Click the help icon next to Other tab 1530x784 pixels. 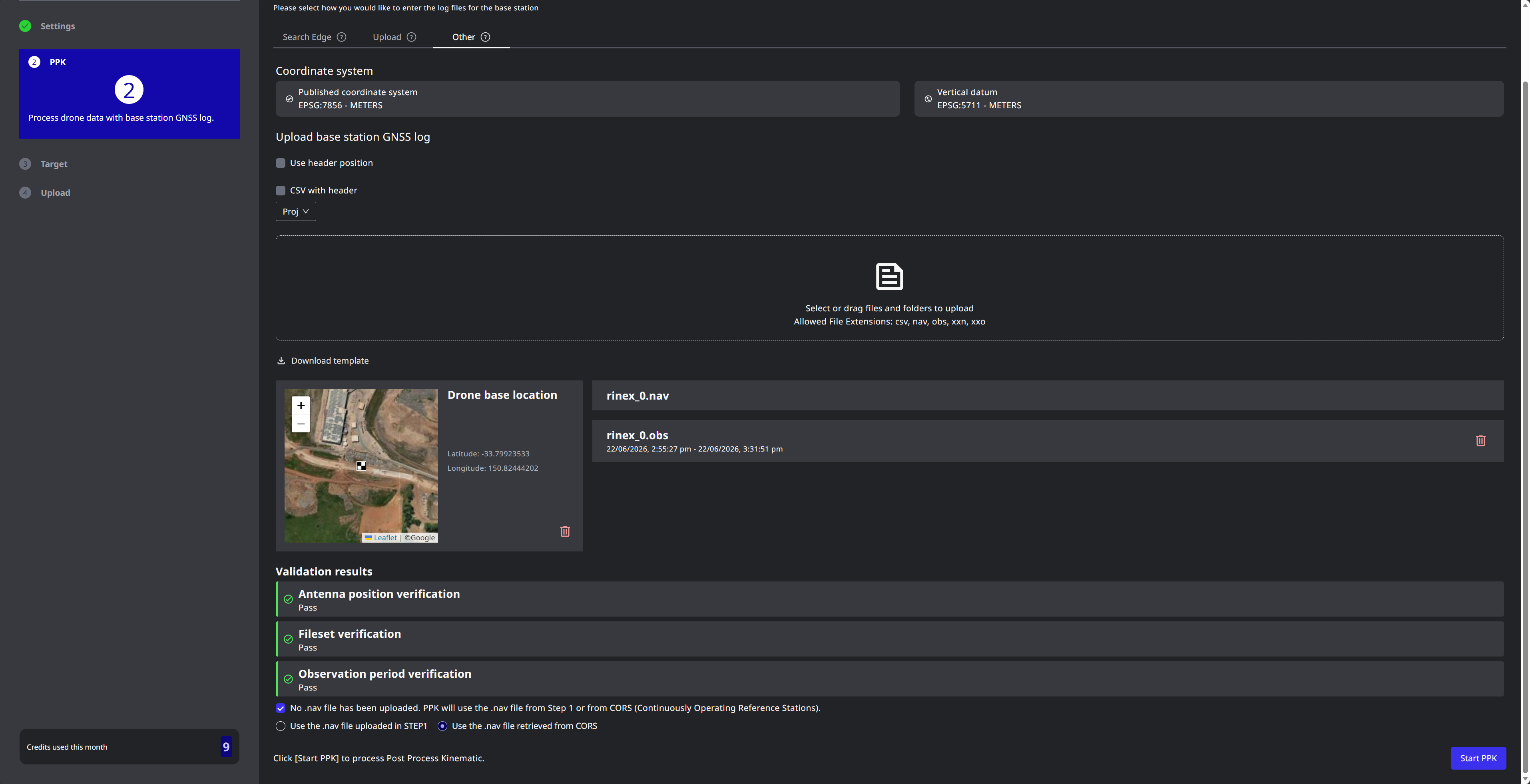click(x=485, y=37)
